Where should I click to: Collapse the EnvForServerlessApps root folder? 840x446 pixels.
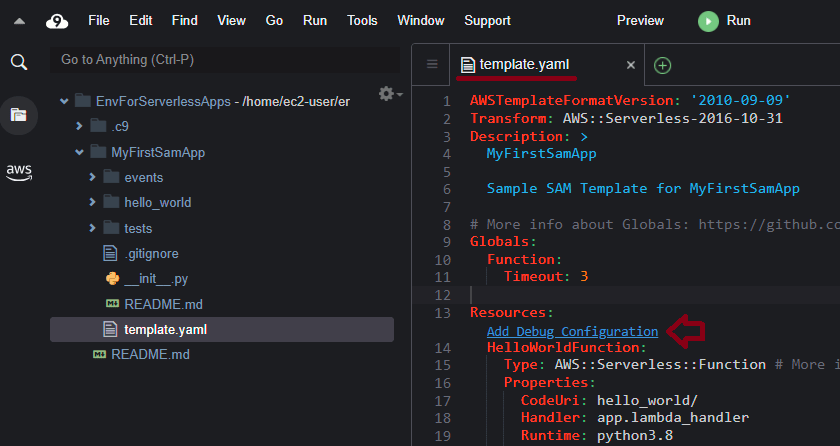click(x=64, y=101)
